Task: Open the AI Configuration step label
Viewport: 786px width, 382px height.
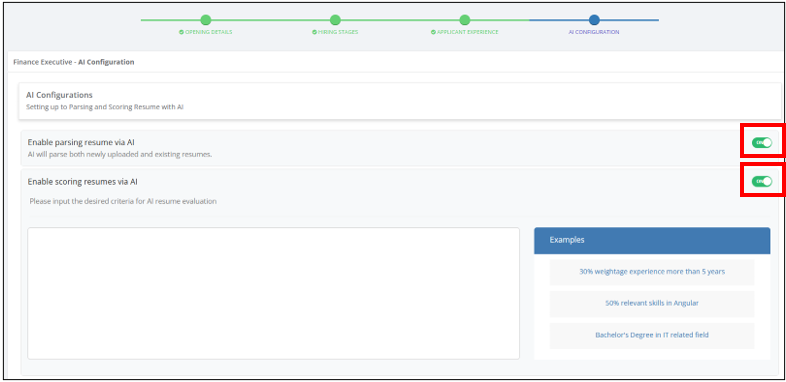Action: coord(594,32)
